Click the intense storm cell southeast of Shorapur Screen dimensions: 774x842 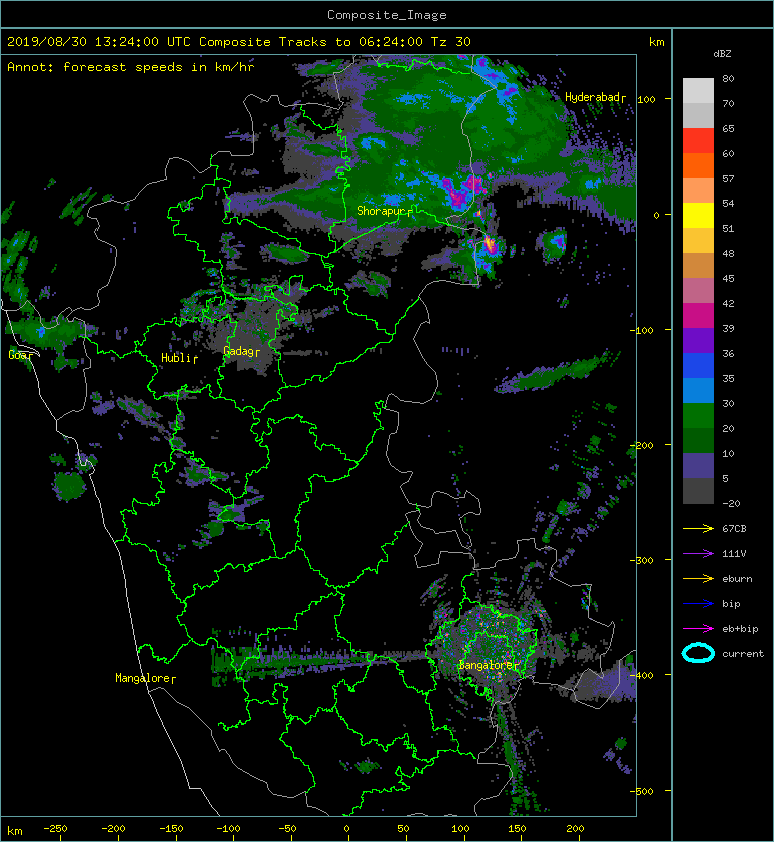click(x=489, y=247)
